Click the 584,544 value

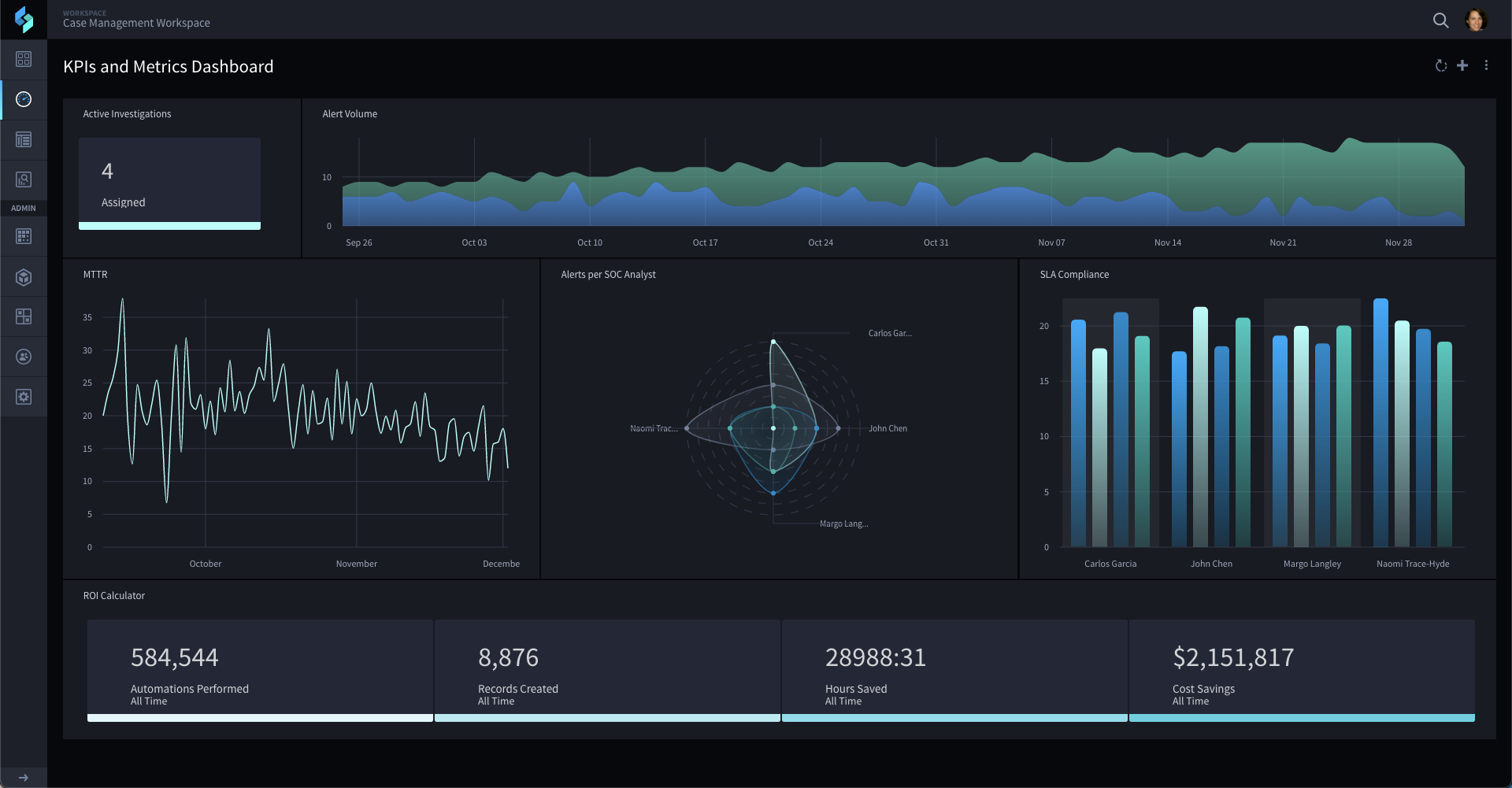click(x=175, y=657)
